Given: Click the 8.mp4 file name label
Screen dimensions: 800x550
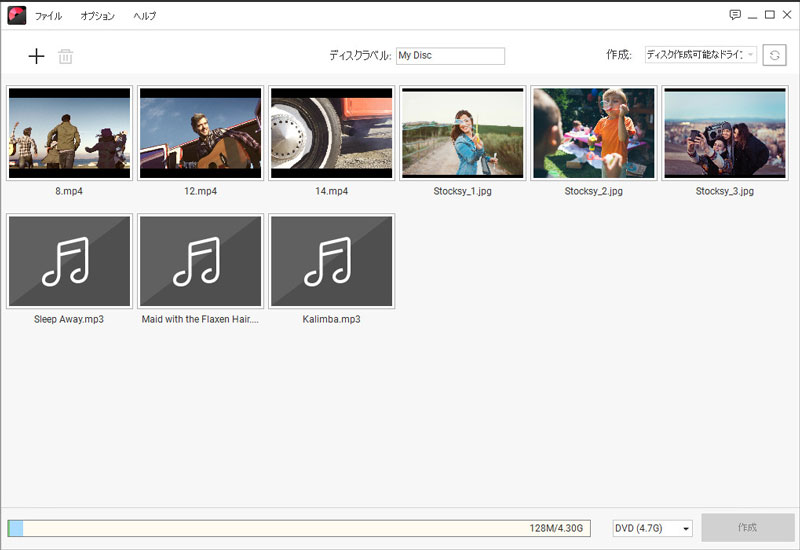Looking at the screenshot, I should 69,191.
